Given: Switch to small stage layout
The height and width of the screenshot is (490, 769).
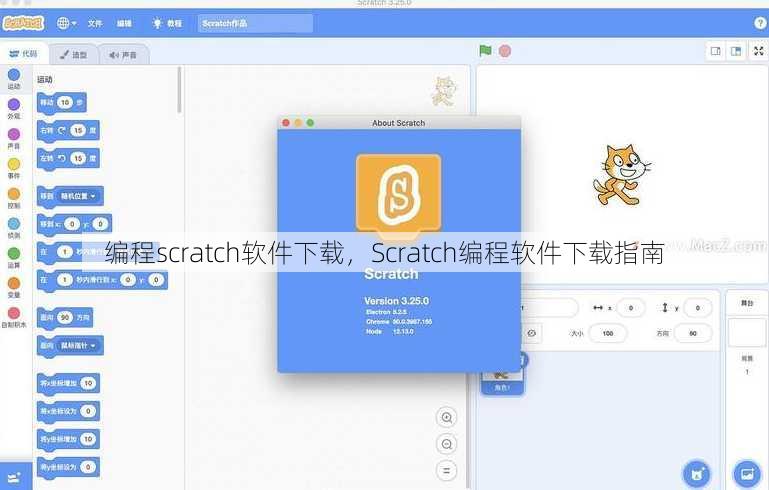Looking at the screenshot, I should 716,51.
